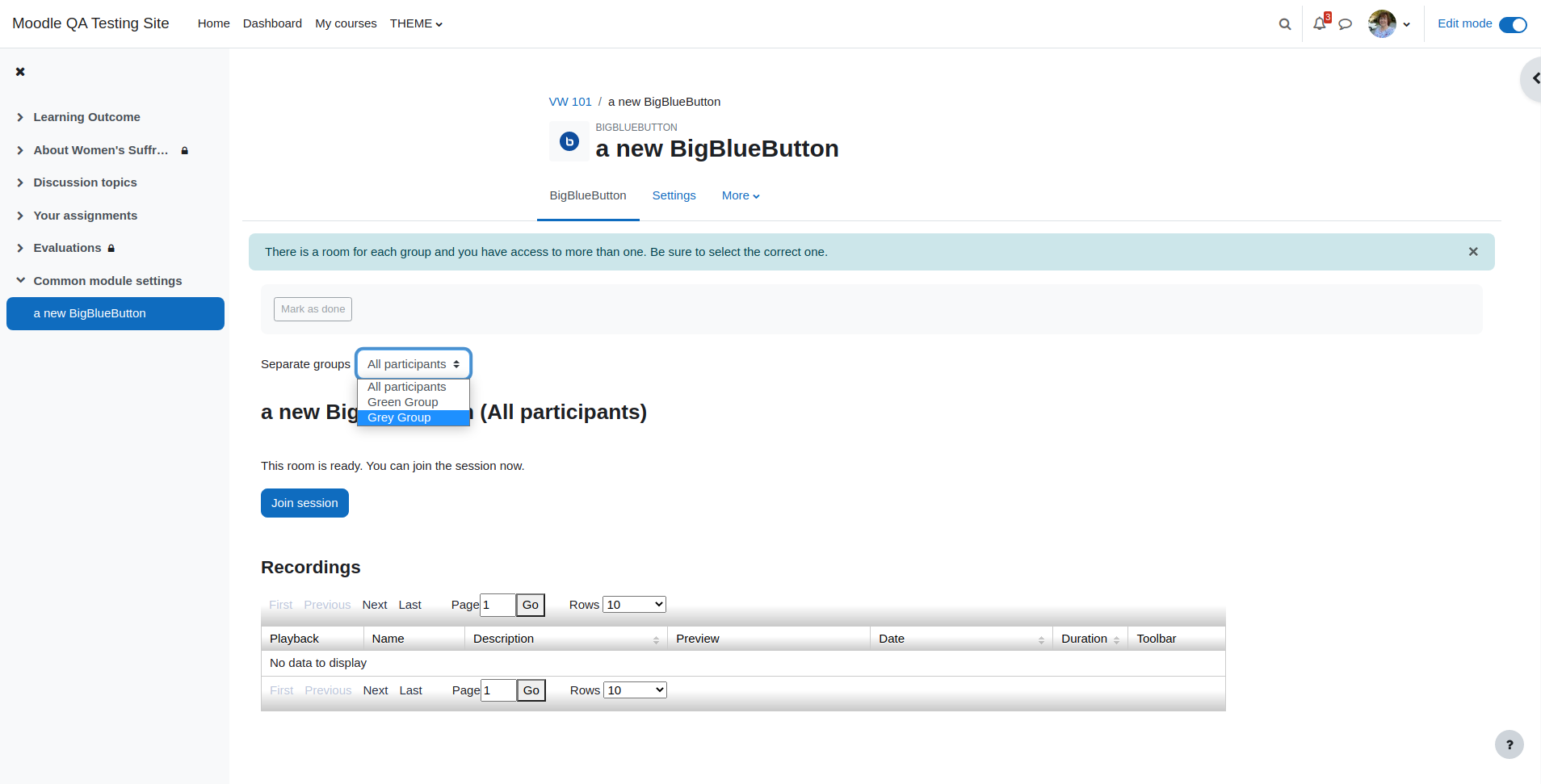Open the messaging speech bubble icon

click(1346, 24)
